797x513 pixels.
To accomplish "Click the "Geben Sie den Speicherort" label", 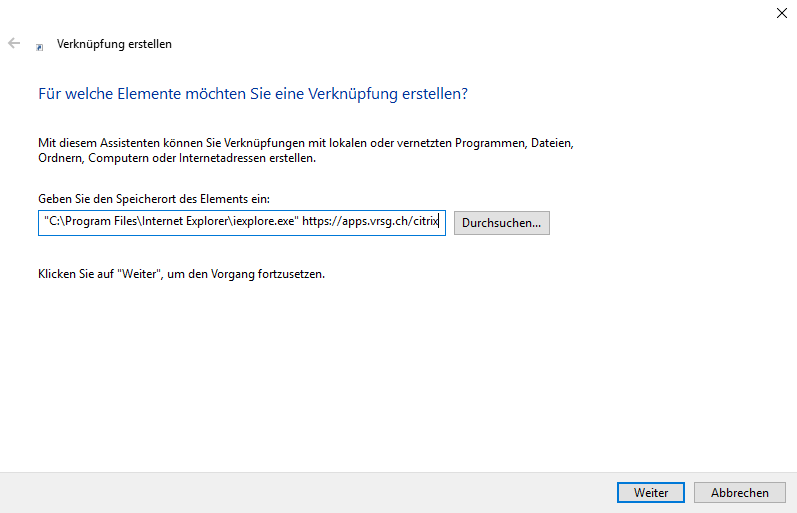I will [x=154, y=200].
